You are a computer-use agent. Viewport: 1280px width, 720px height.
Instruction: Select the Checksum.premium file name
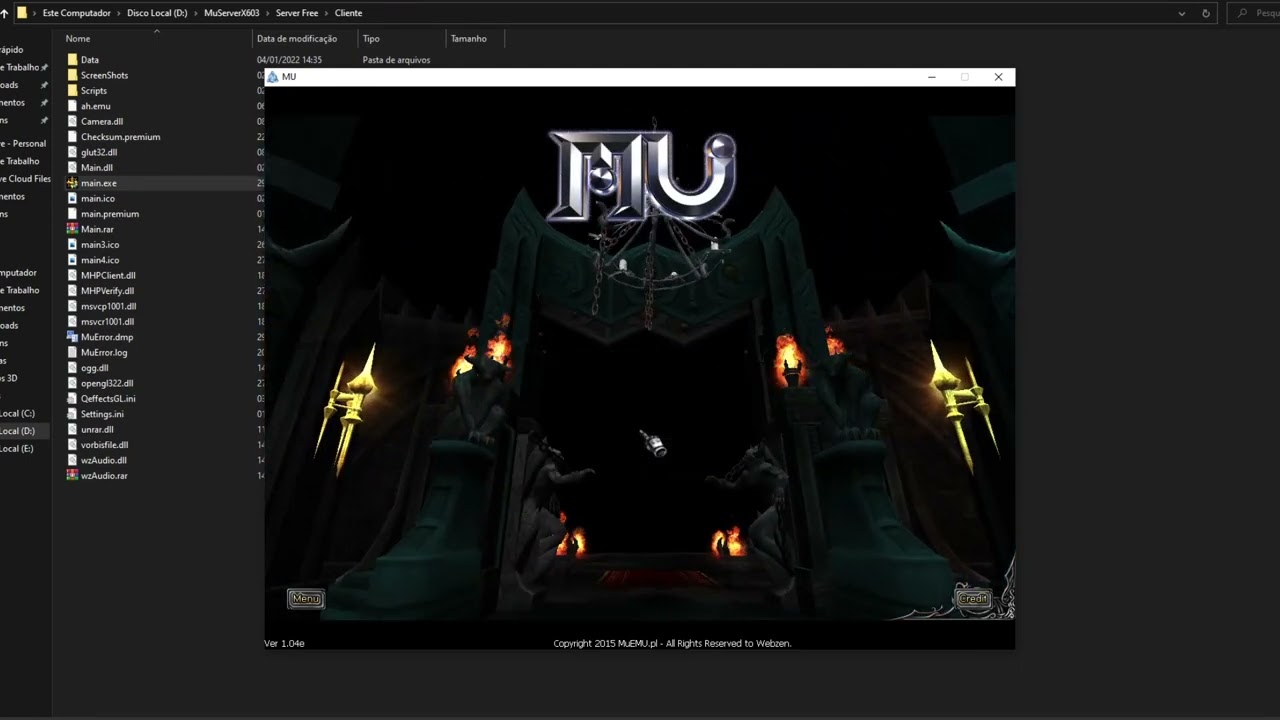click(120, 137)
